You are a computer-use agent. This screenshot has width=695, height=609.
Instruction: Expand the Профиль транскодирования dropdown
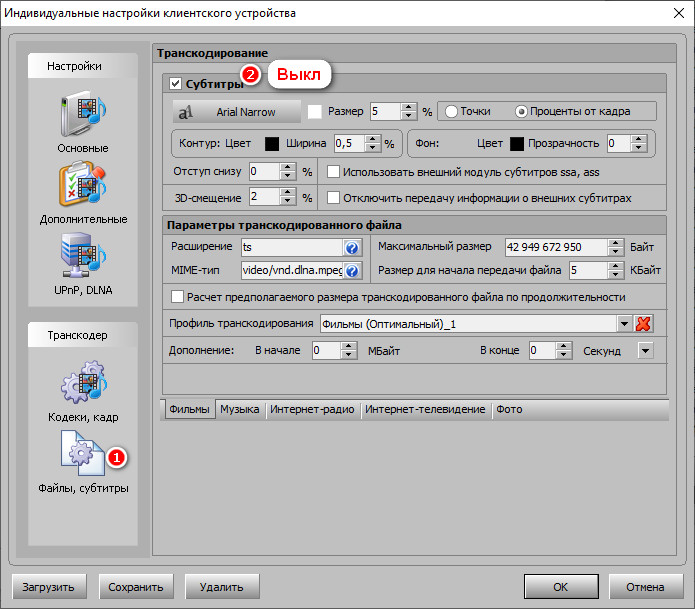624,324
